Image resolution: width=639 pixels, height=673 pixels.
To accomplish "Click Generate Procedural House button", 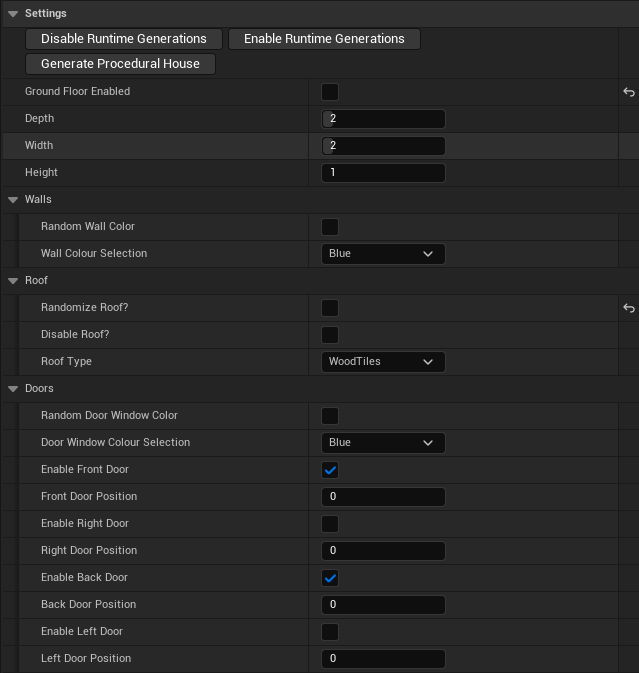I will (x=120, y=64).
